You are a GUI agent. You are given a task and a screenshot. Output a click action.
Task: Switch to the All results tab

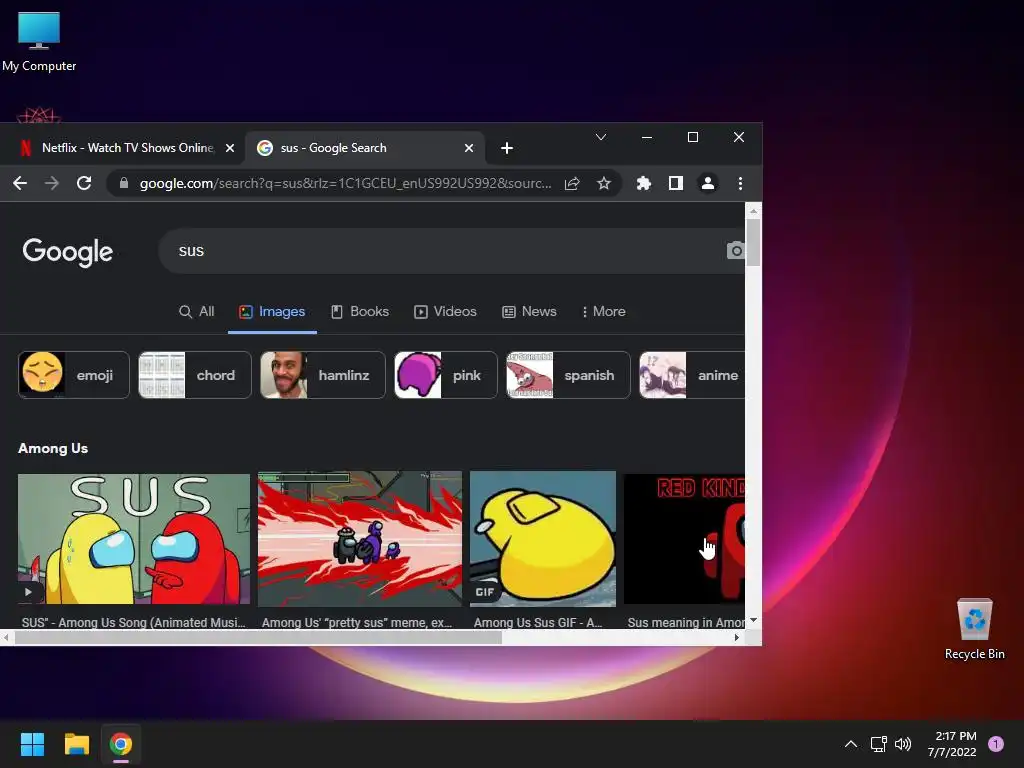click(197, 312)
